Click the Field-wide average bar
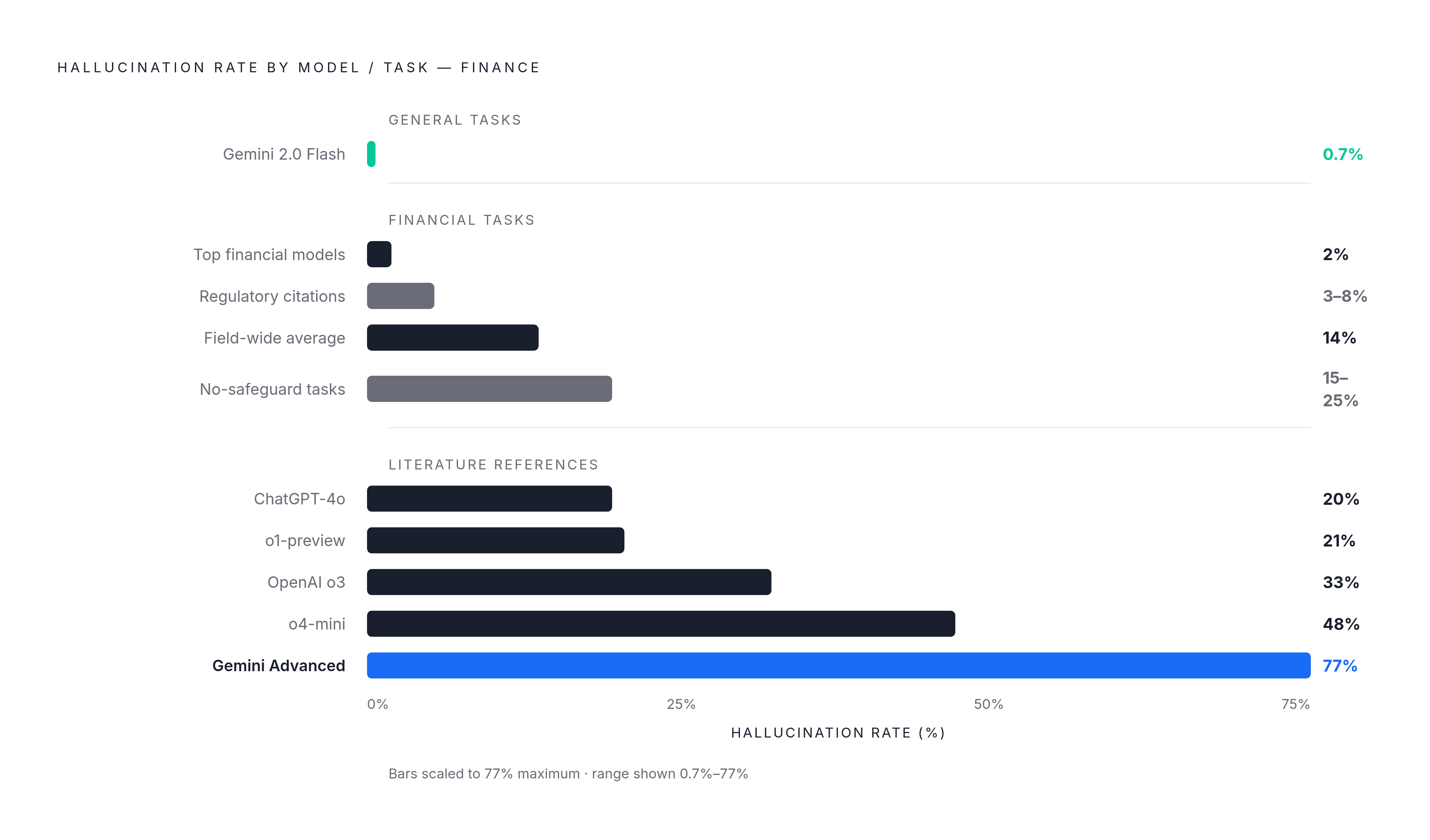This screenshot has width=1430, height=840. pos(453,338)
